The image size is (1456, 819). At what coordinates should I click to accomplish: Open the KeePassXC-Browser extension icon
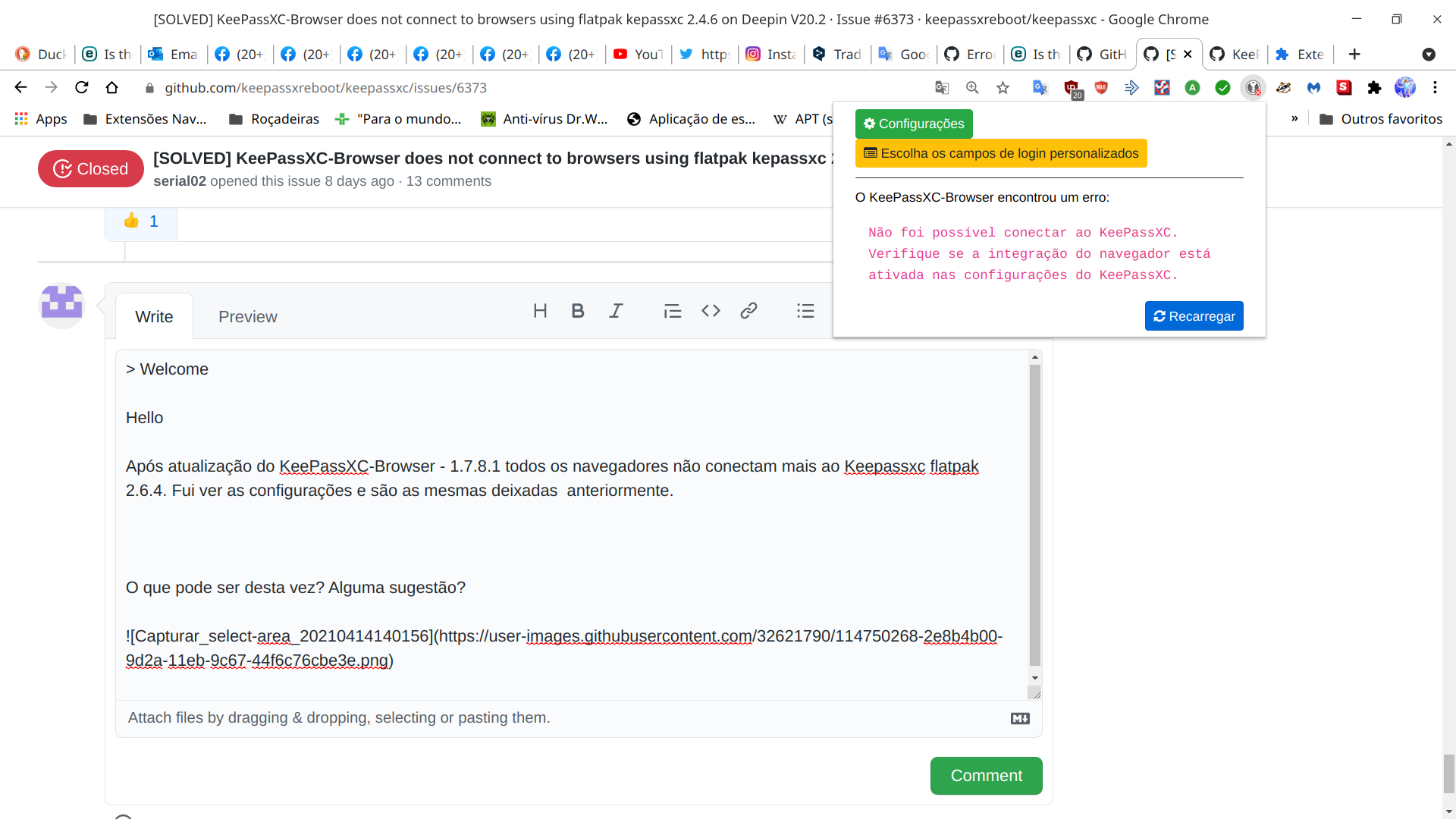coord(1254,87)
